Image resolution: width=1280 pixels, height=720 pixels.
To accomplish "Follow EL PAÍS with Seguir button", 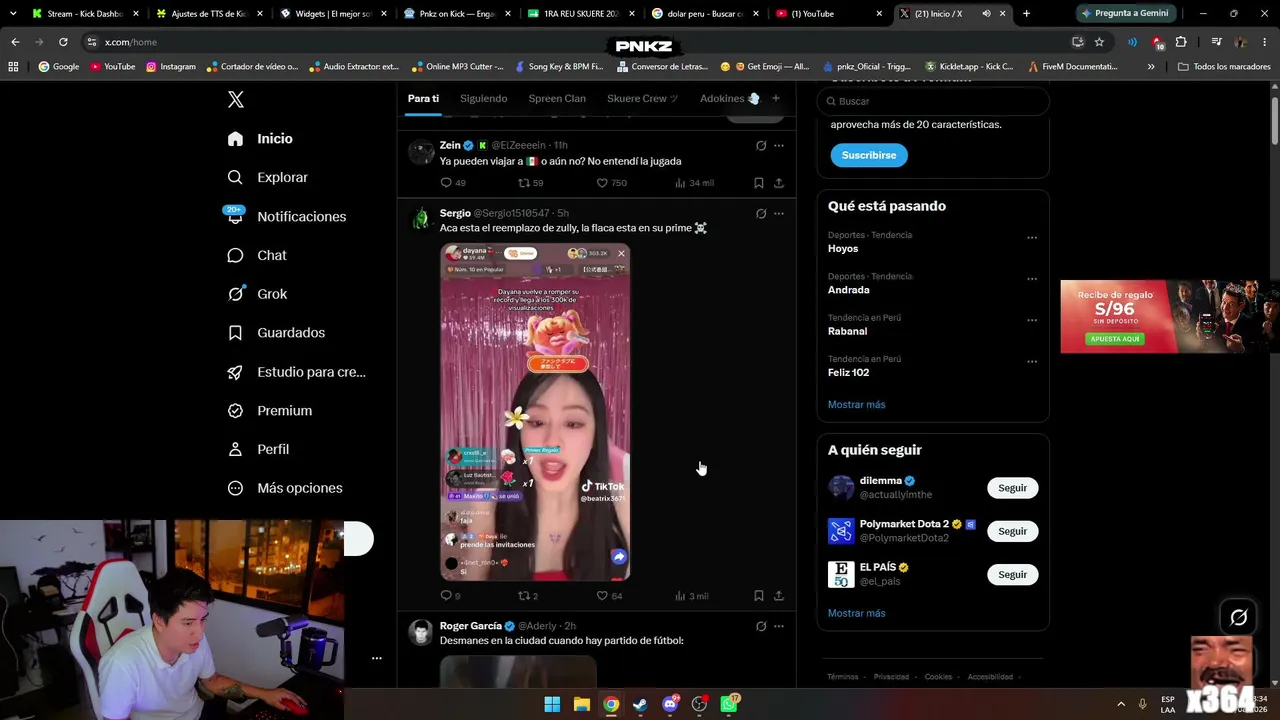I will [1012, 575].
